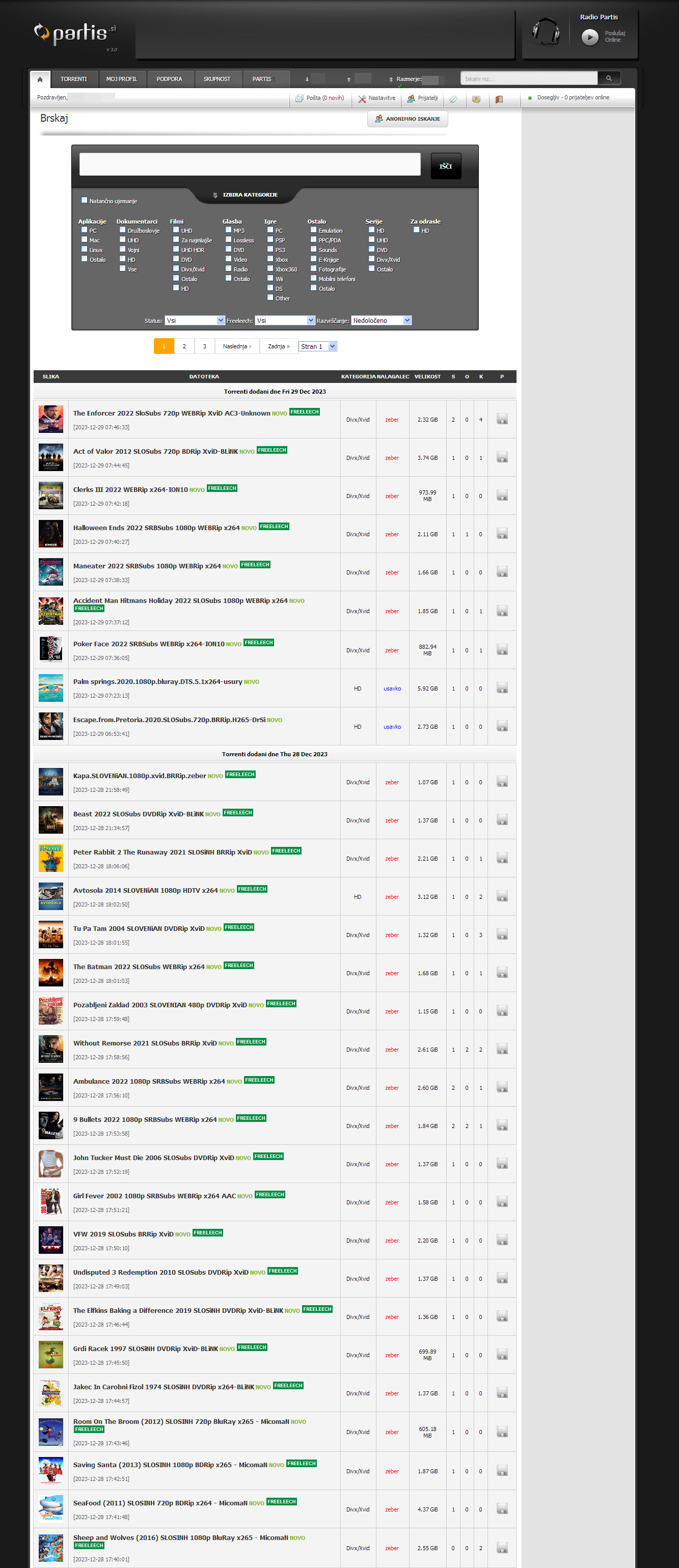
Task: Click the partis.si logo
Action: pyautogui.click(x=75, y=33)
